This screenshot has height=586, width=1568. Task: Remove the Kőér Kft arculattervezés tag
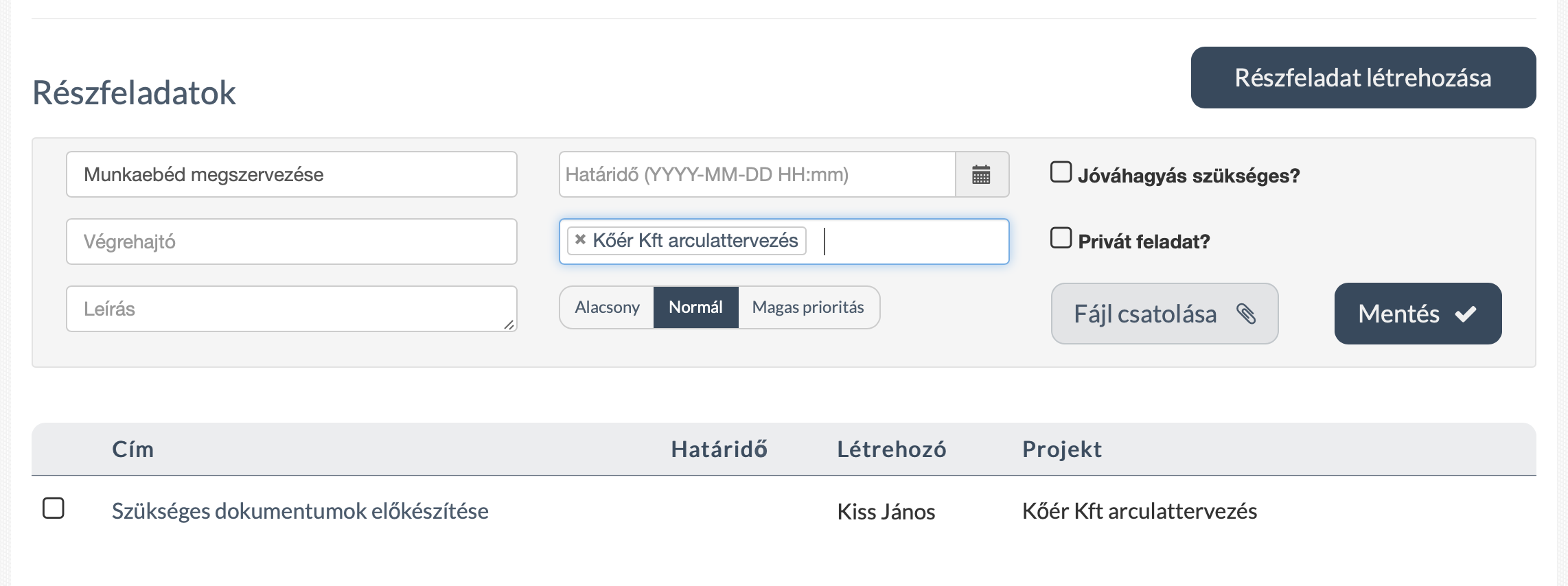580,241
